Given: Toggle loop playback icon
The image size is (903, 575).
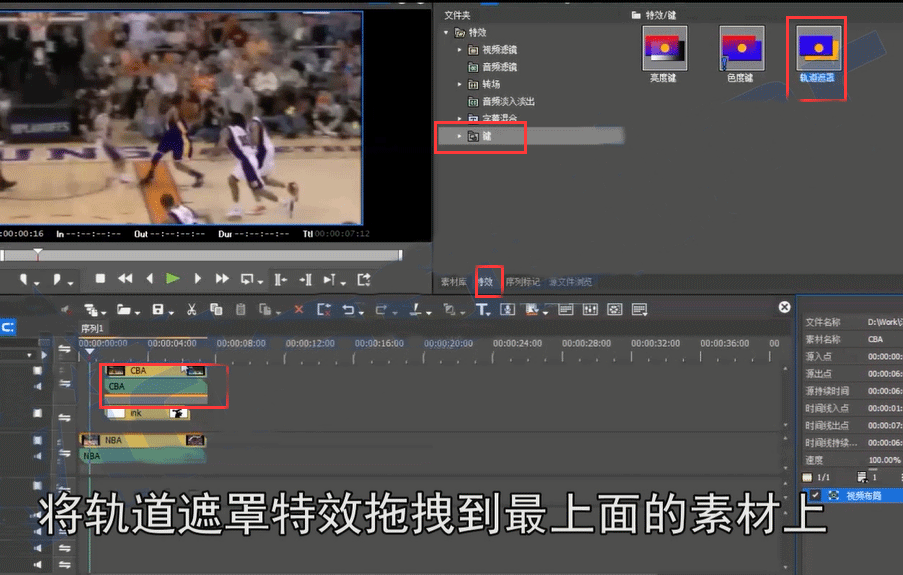Looking at the screenshot, I should click(x=247, y=279).
